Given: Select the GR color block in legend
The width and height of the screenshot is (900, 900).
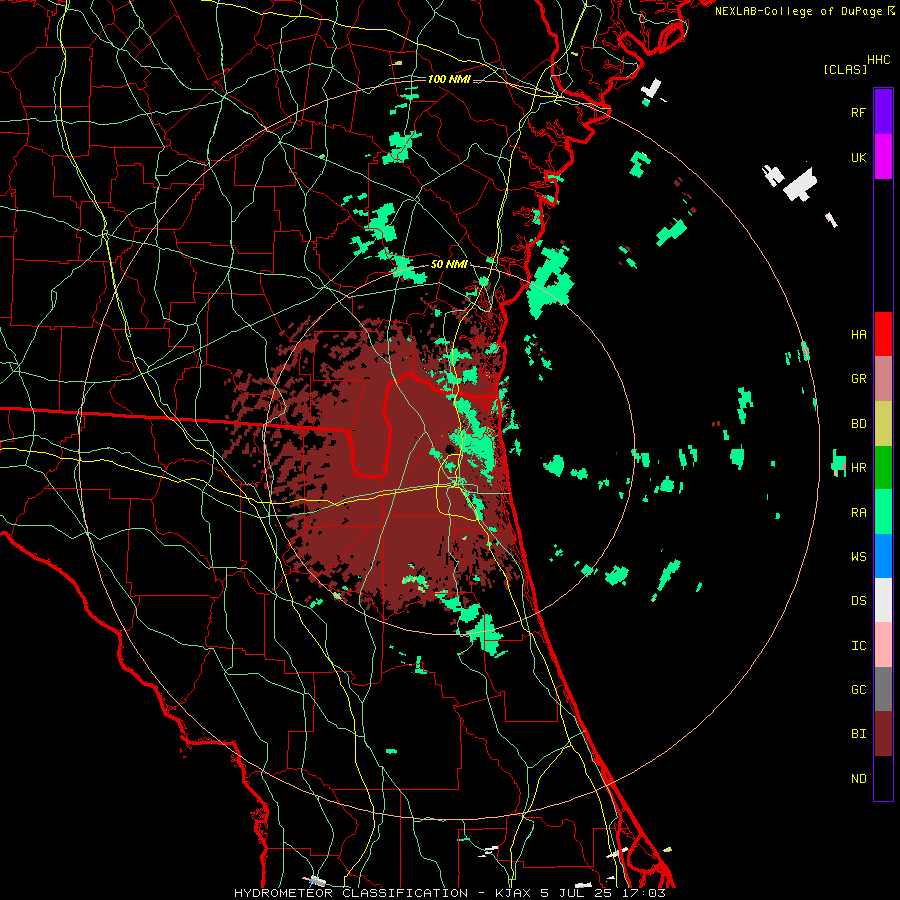Looking at the screenshot, I should point(883,379).
